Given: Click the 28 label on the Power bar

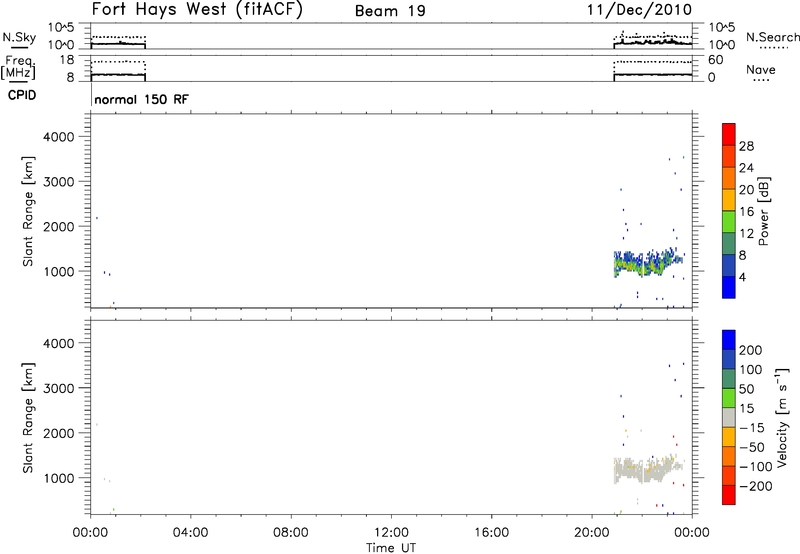Looking at the screenshot, I should (746, 146).
